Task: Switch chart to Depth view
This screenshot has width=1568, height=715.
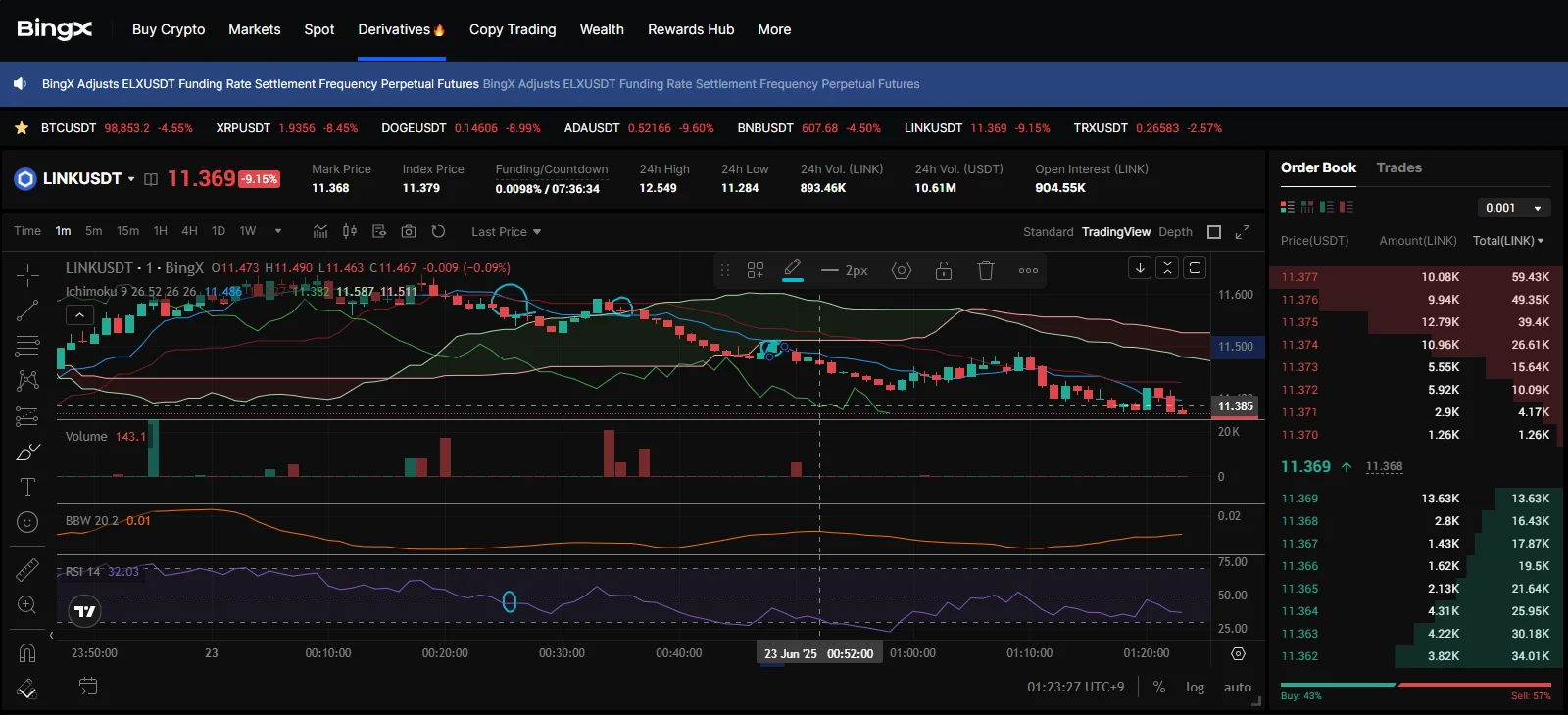Action: pyautogui.click(x=1175, y=232)
